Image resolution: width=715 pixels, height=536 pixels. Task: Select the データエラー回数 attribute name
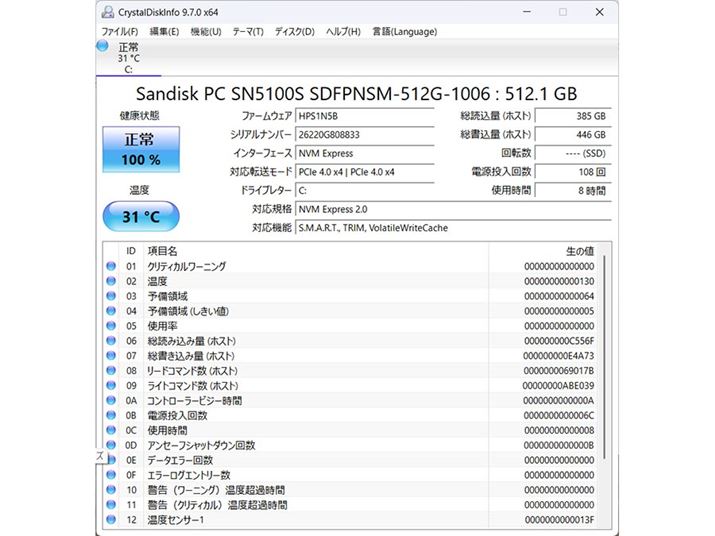coord(180,460)
